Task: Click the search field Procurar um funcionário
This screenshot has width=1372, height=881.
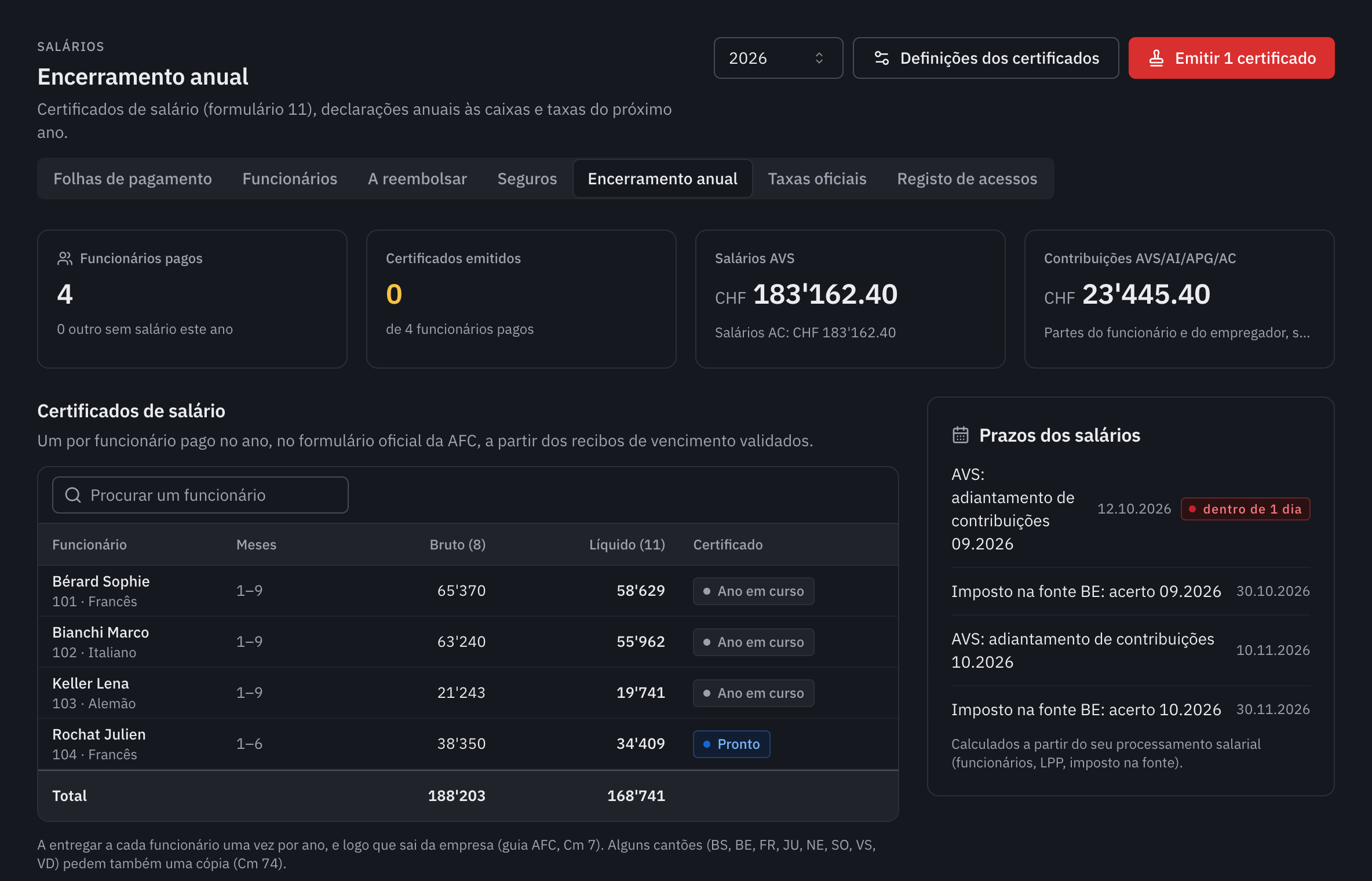Action: (x=200, y=495)
